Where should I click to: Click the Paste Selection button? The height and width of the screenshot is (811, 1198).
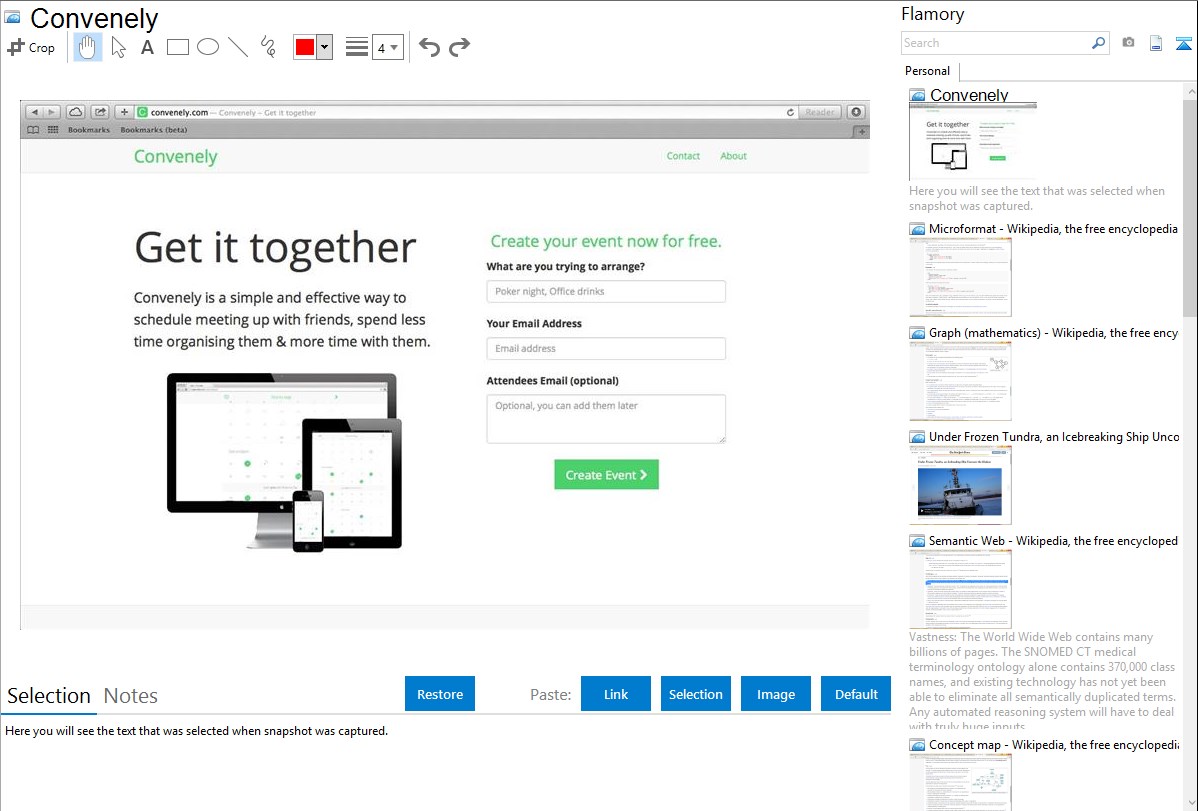(x=695, y=693)
